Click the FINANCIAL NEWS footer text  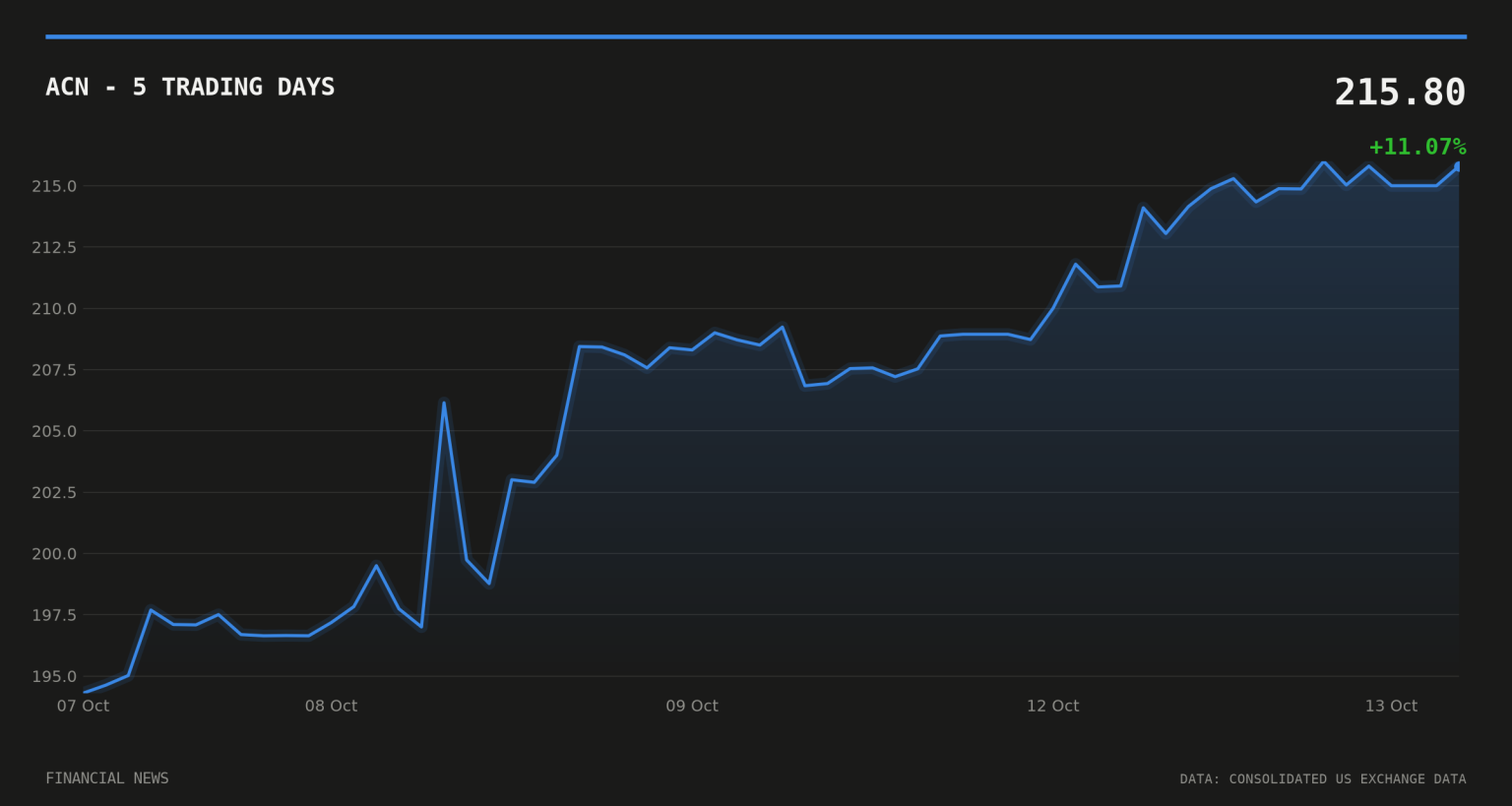(x=107, y=778)
